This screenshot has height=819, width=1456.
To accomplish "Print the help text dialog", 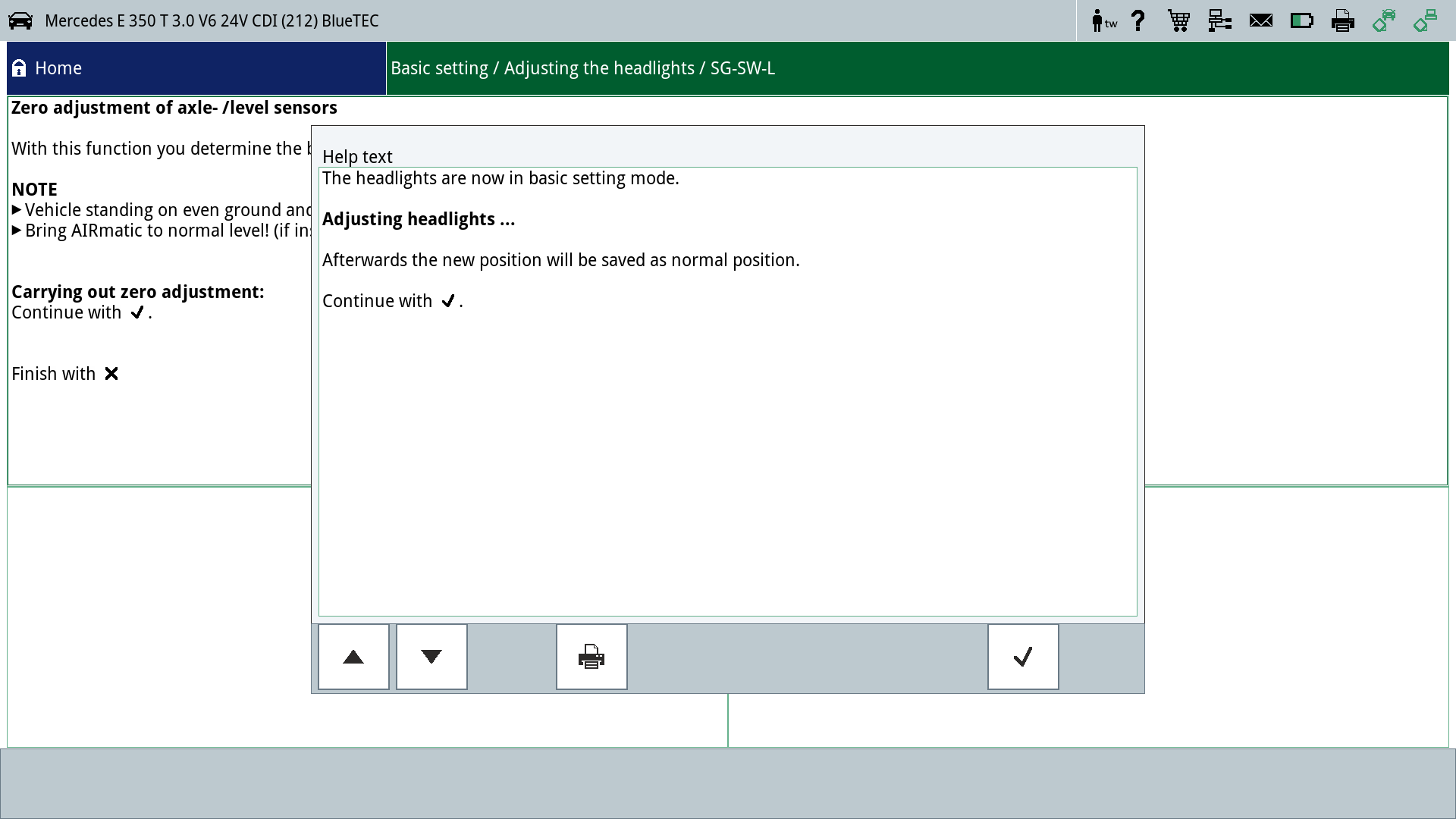I will coord(591,657).
